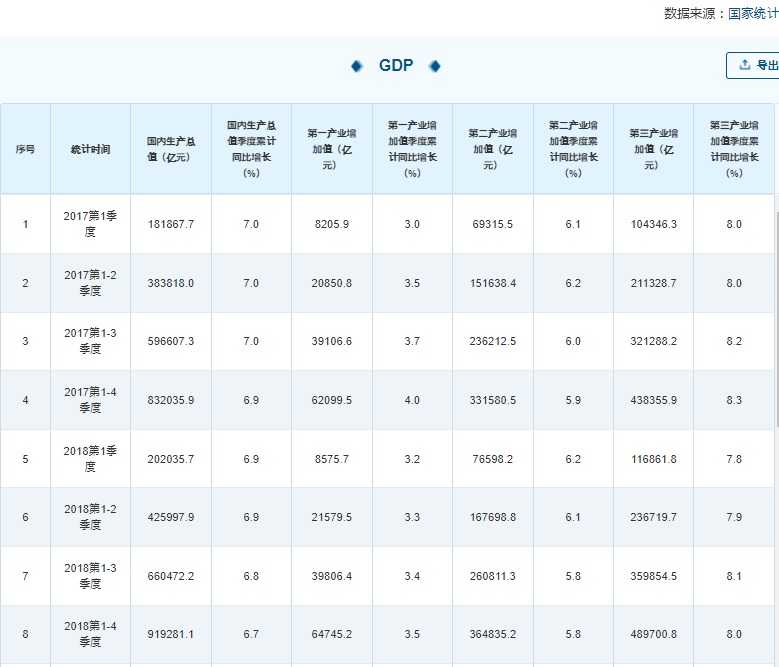Select row number 7 in 序号 column
This screenshot has height=667, width=779.
(x=25, y=576)
